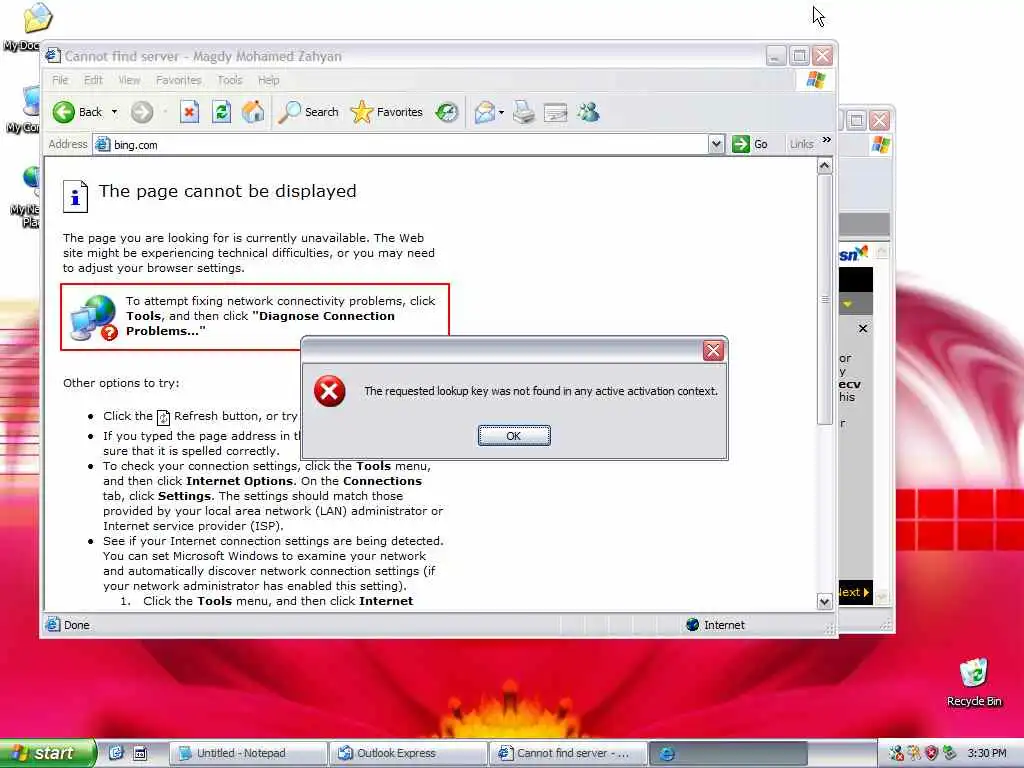This screenshot has width=1024, height=768.
Task: Click the Refresh page icon
Action: (x=221, y=112)
